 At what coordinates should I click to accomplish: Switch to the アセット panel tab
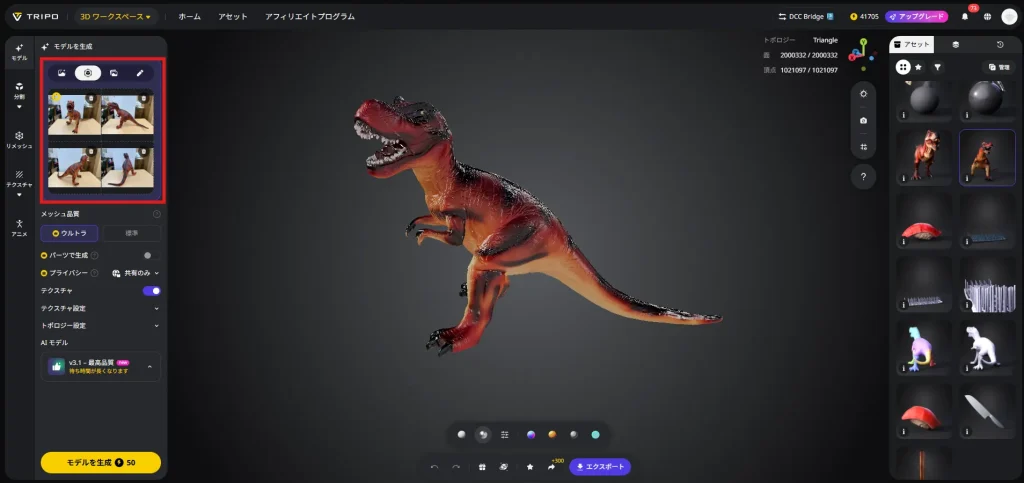click(x=911, y=45)
